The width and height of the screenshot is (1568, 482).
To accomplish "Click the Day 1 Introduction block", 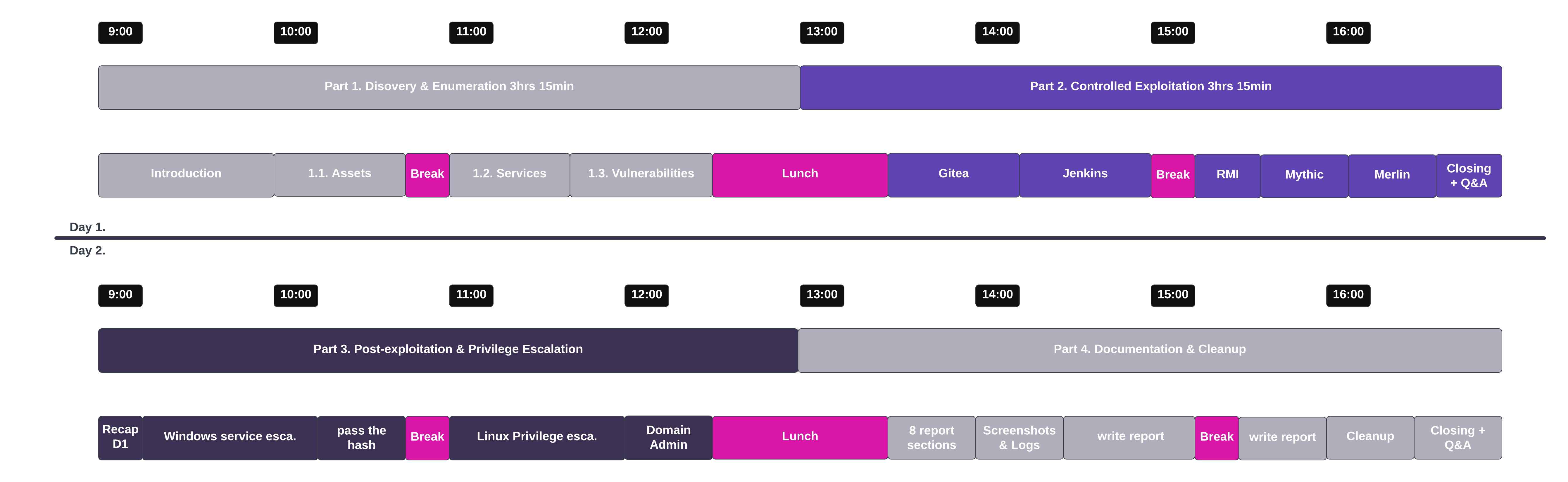I will [186, 174].
